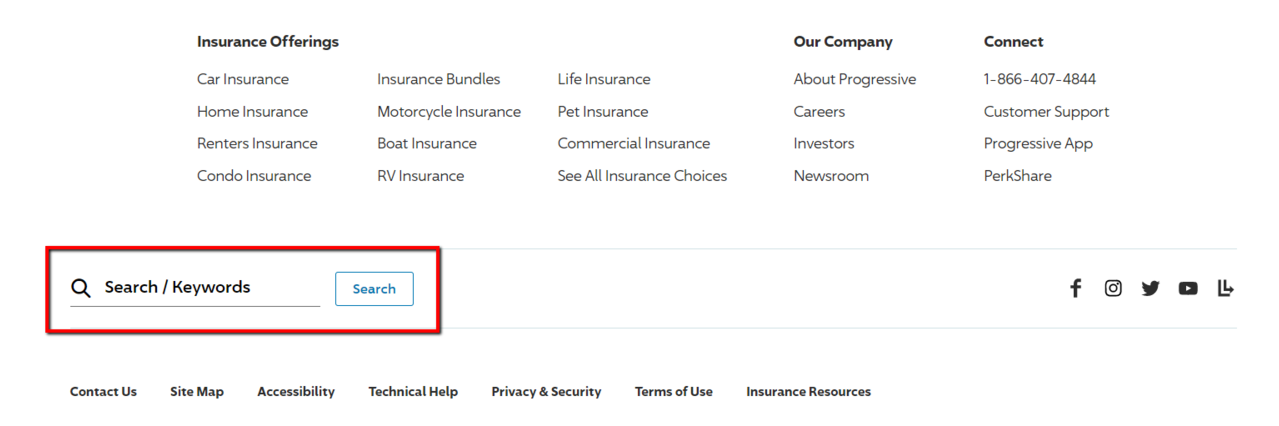Screen dimensions: 1279x426
Task: Select the Pet Insurance link
Action: tap(603, 112)
